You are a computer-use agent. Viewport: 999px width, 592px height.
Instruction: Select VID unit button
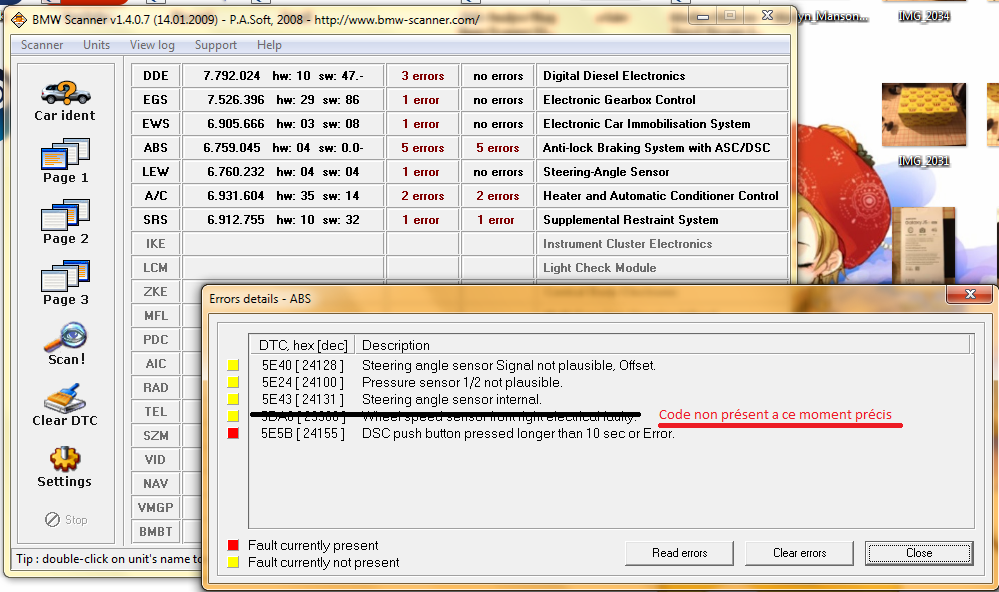[156, 459]
